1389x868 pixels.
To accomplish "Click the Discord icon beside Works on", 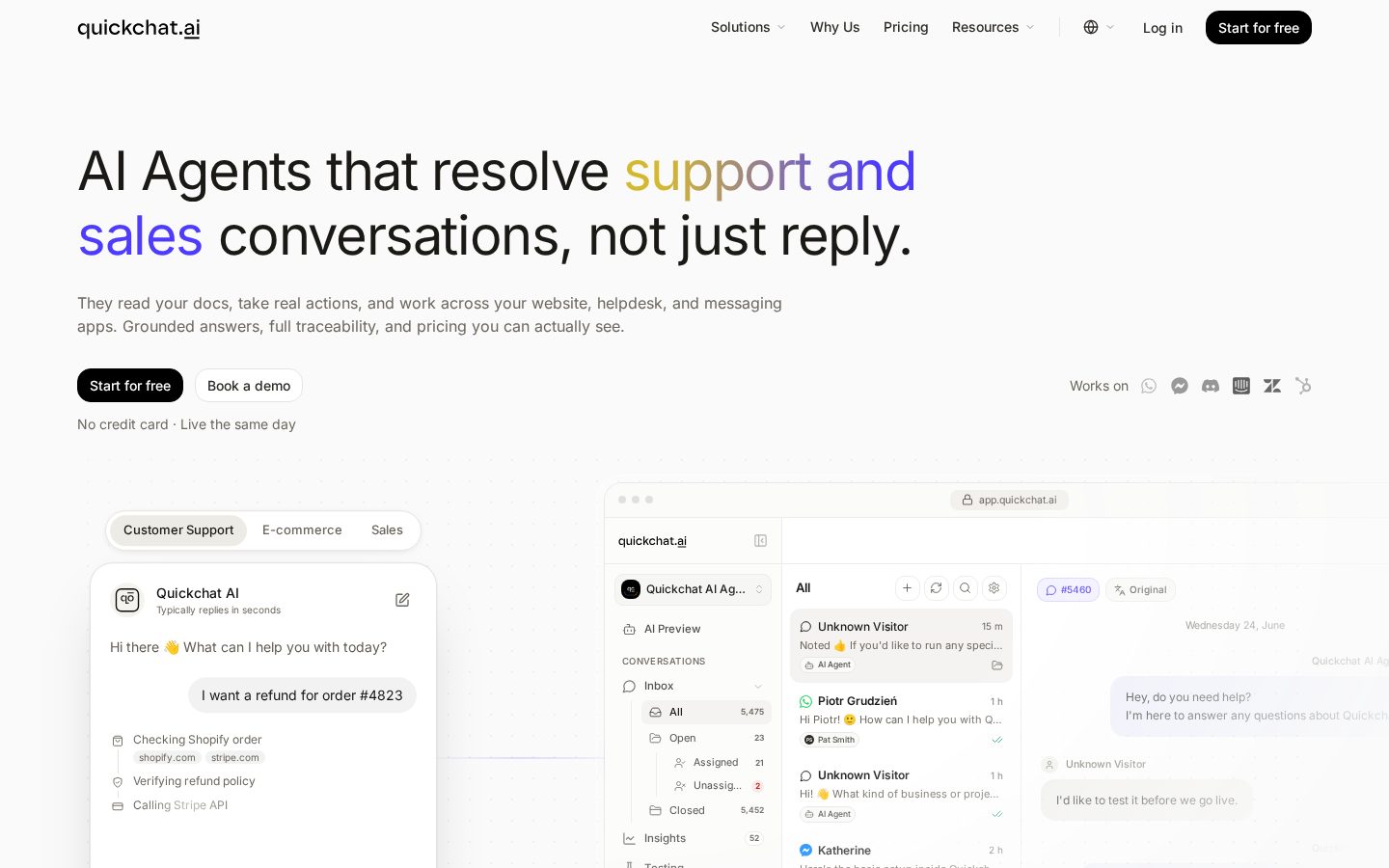I will coord(1211,386).
